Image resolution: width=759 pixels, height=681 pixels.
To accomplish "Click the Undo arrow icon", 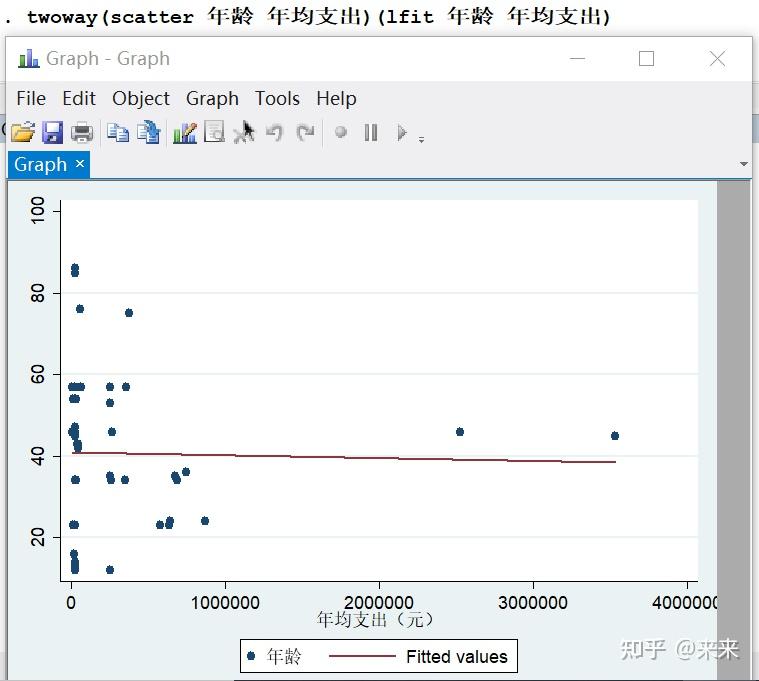I will click(274, 132).
